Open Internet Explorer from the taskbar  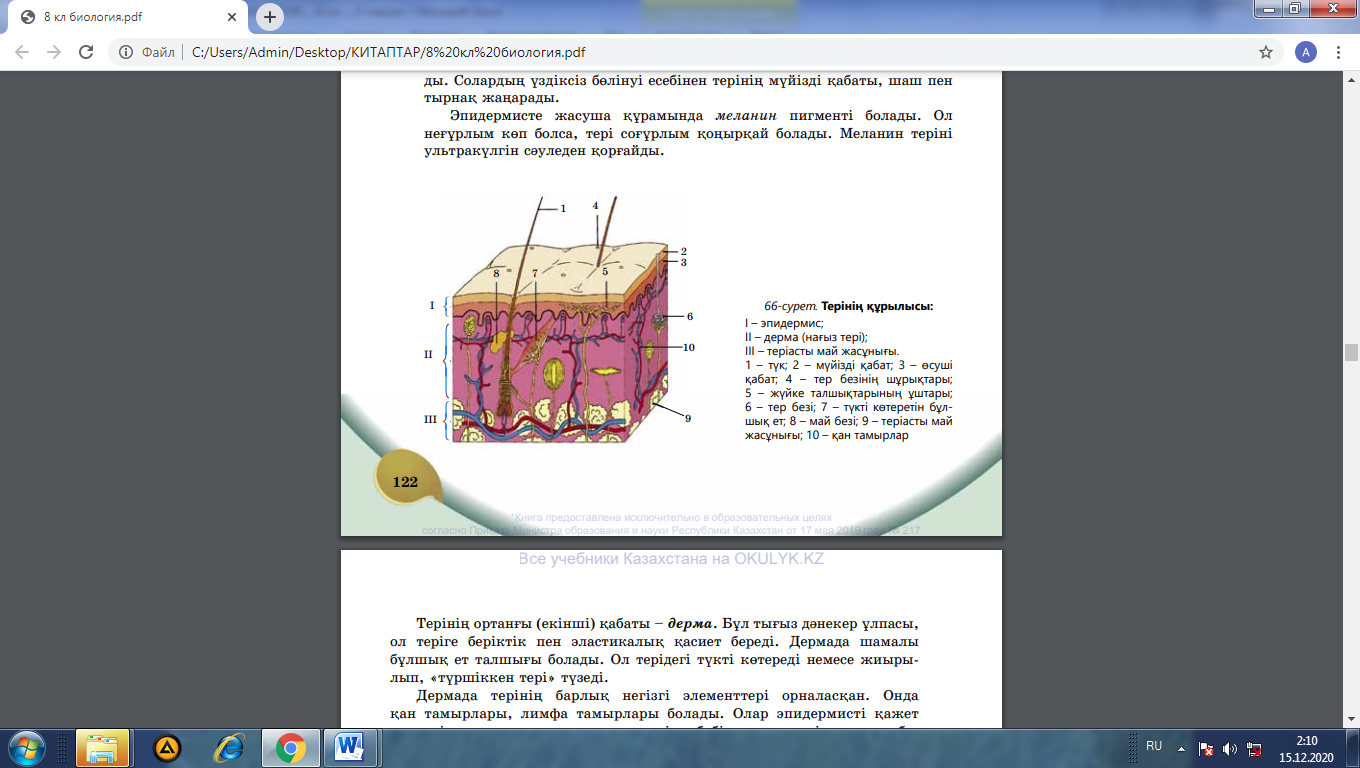coord(229,747)
